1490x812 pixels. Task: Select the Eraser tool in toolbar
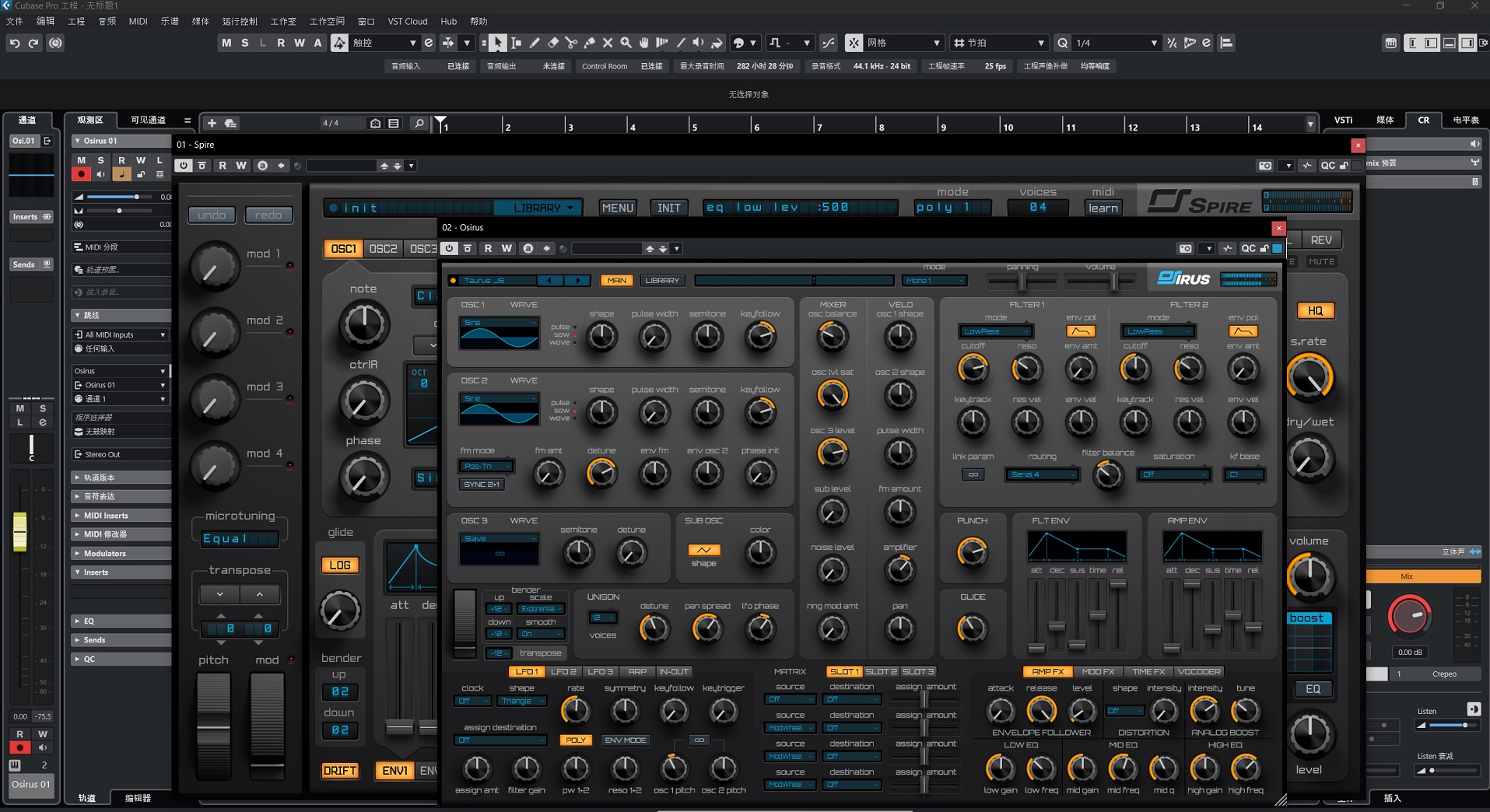coord(553,43)
